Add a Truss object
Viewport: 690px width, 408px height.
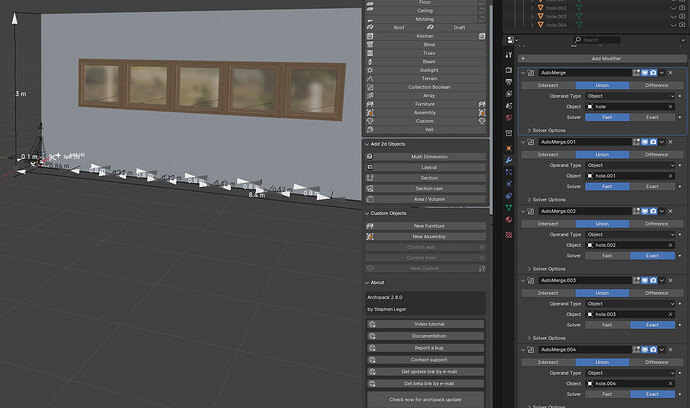[425, 53]
